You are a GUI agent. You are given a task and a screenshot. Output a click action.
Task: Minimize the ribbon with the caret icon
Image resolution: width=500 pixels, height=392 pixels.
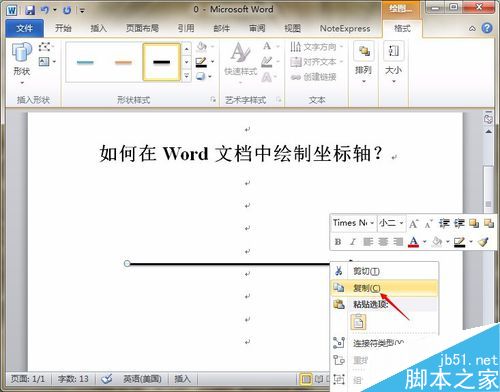click(x=472, y=29)
